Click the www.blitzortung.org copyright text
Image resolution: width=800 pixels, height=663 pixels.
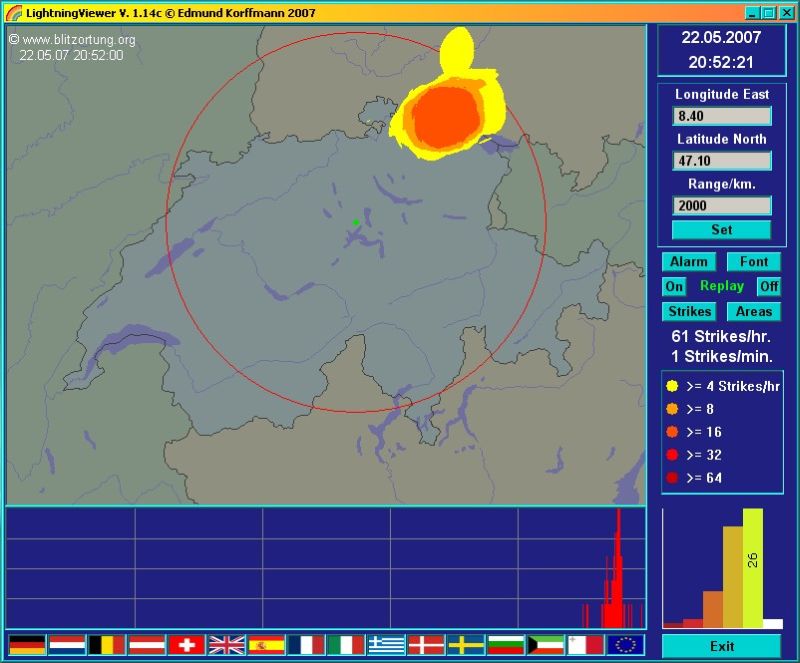click(x=72, y=39)
